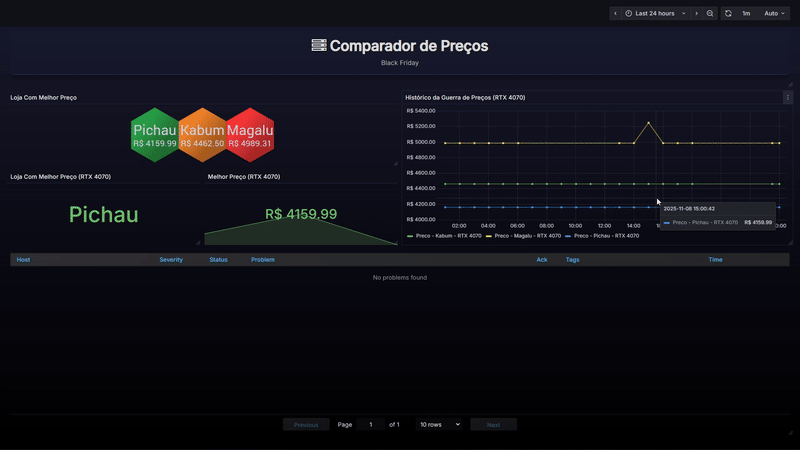The width and height of the screenshot is (800, 450).
Task: Sort by the Problem column header
Action: coord(263,260)
